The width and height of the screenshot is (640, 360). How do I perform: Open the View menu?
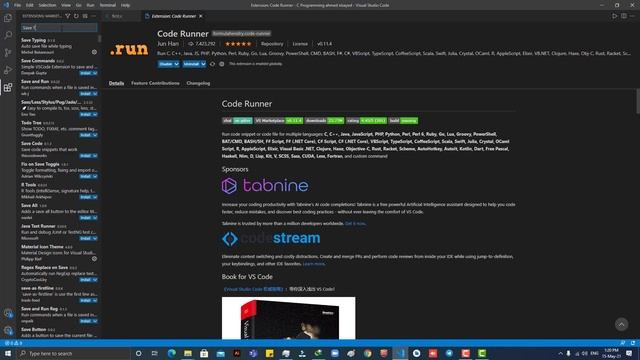tap(66, 5)
